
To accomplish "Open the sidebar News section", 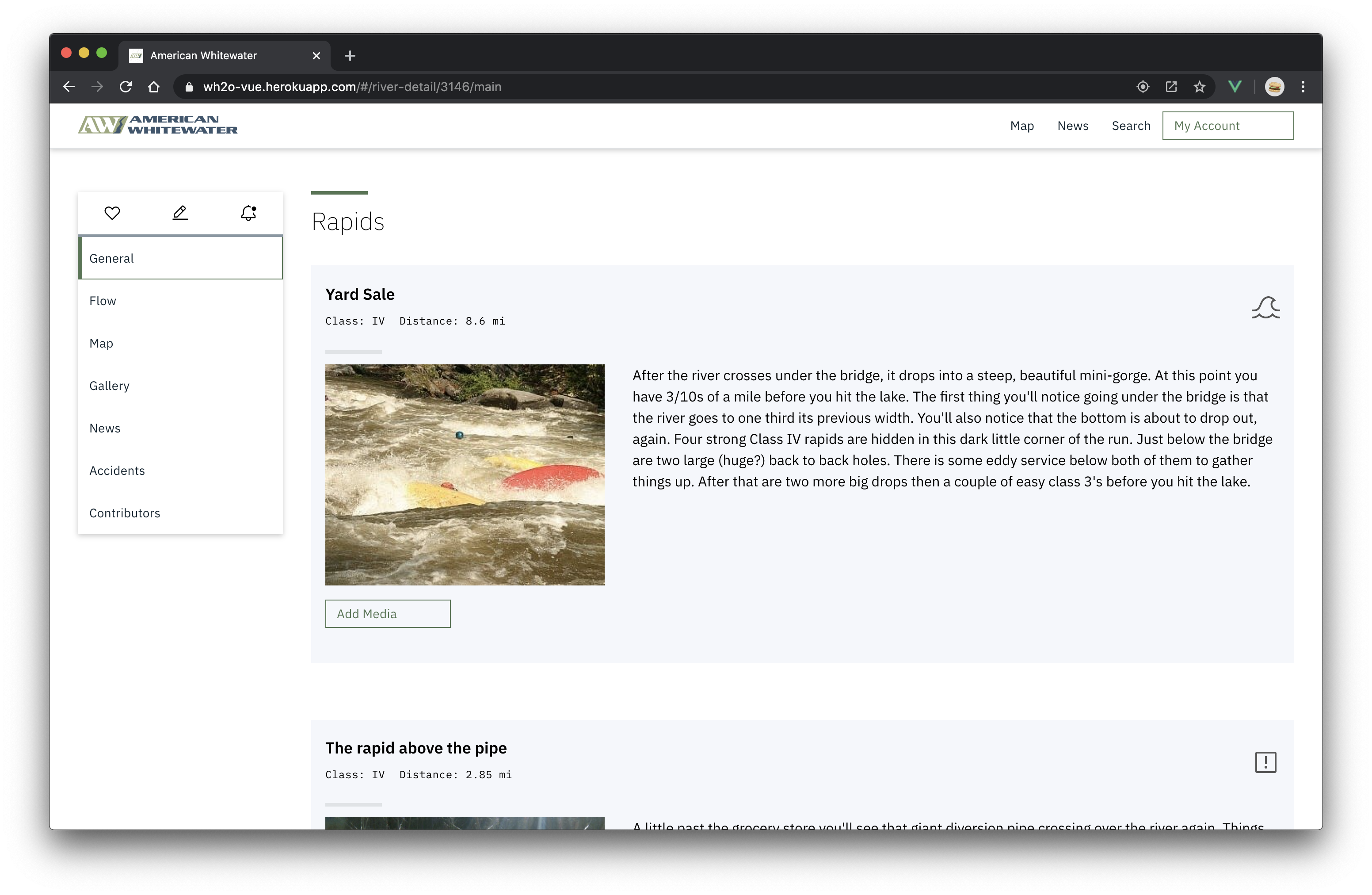I will (x=180, y=428).
